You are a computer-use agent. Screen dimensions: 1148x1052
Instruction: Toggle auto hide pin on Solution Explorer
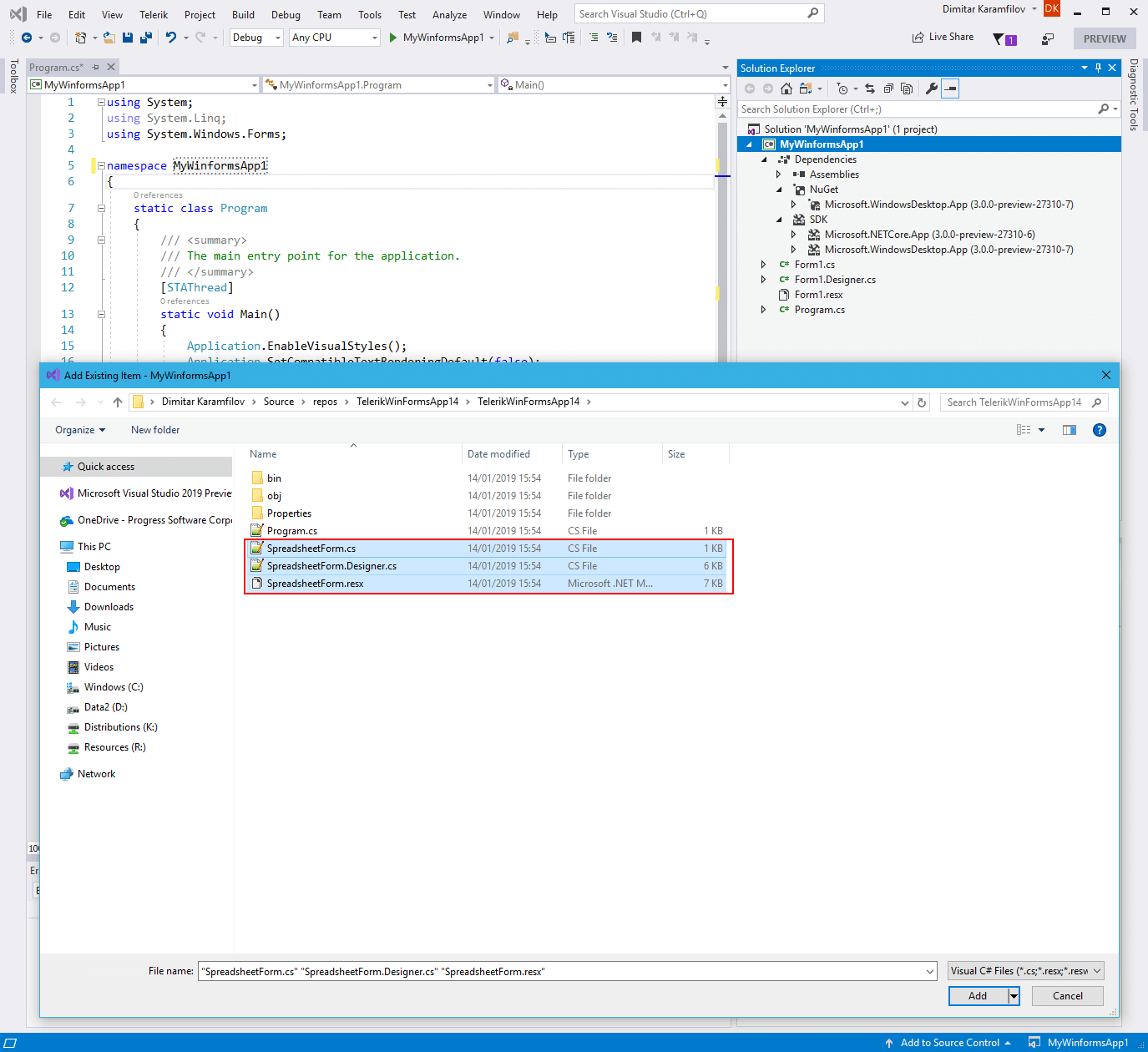(x=1098, y=68)
